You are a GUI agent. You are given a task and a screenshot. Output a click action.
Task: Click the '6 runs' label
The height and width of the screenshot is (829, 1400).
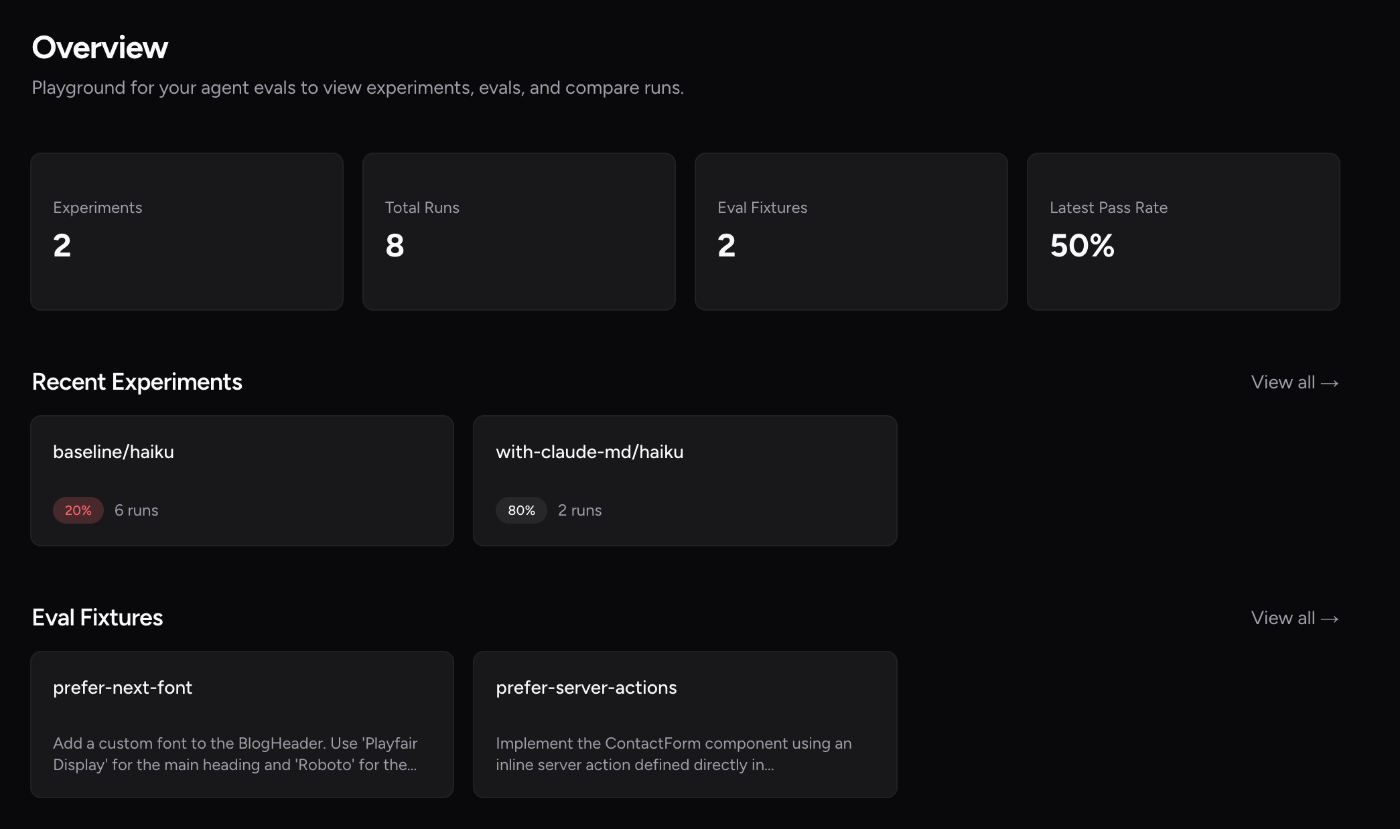coord(136,510)
